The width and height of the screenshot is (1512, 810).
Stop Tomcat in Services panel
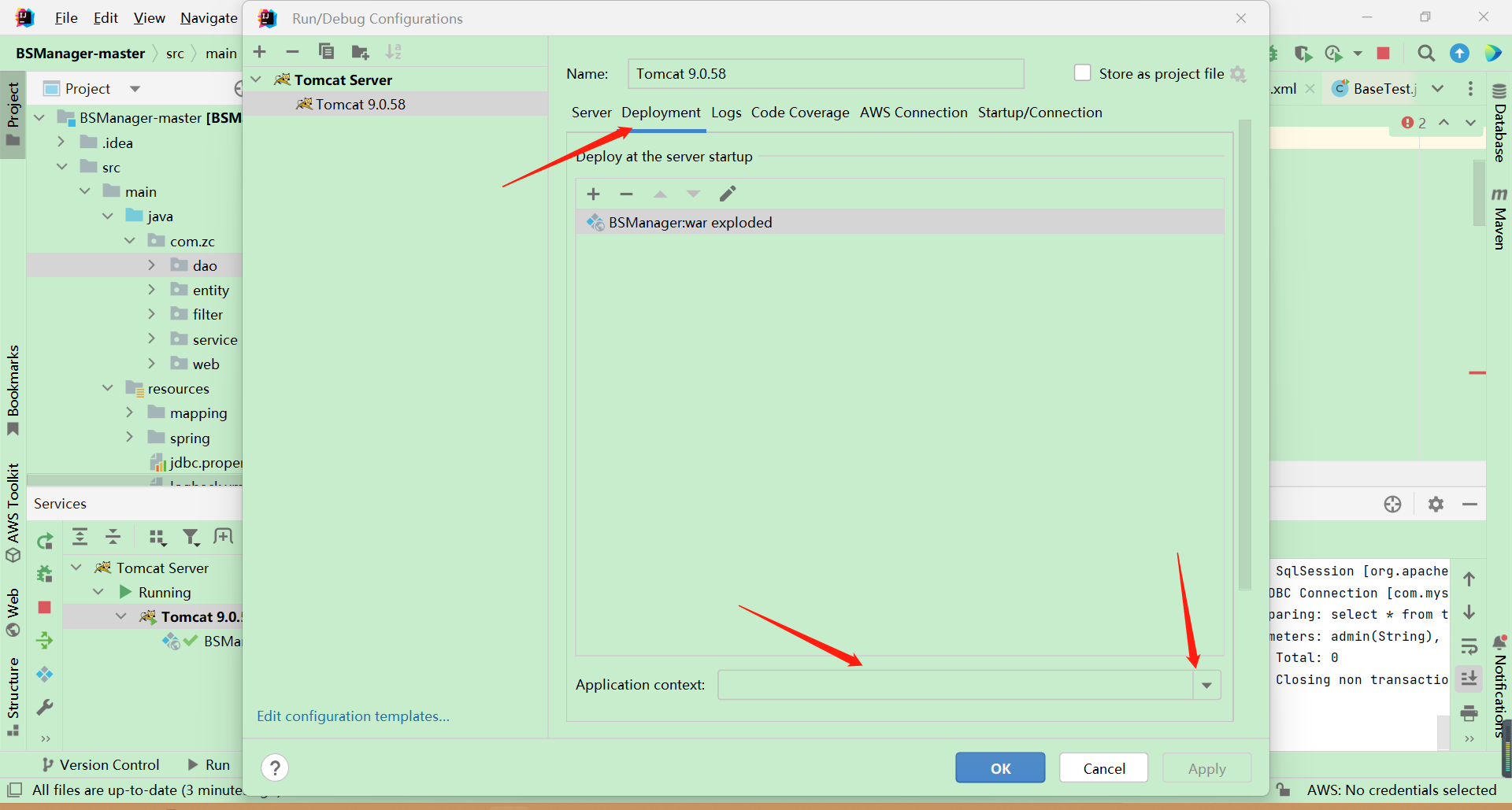coord(44,607)
